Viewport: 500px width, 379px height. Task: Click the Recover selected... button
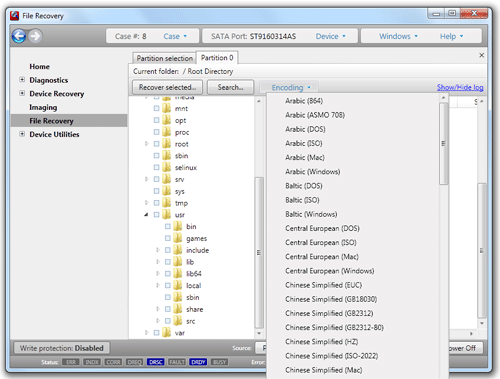tap(167, 87)
